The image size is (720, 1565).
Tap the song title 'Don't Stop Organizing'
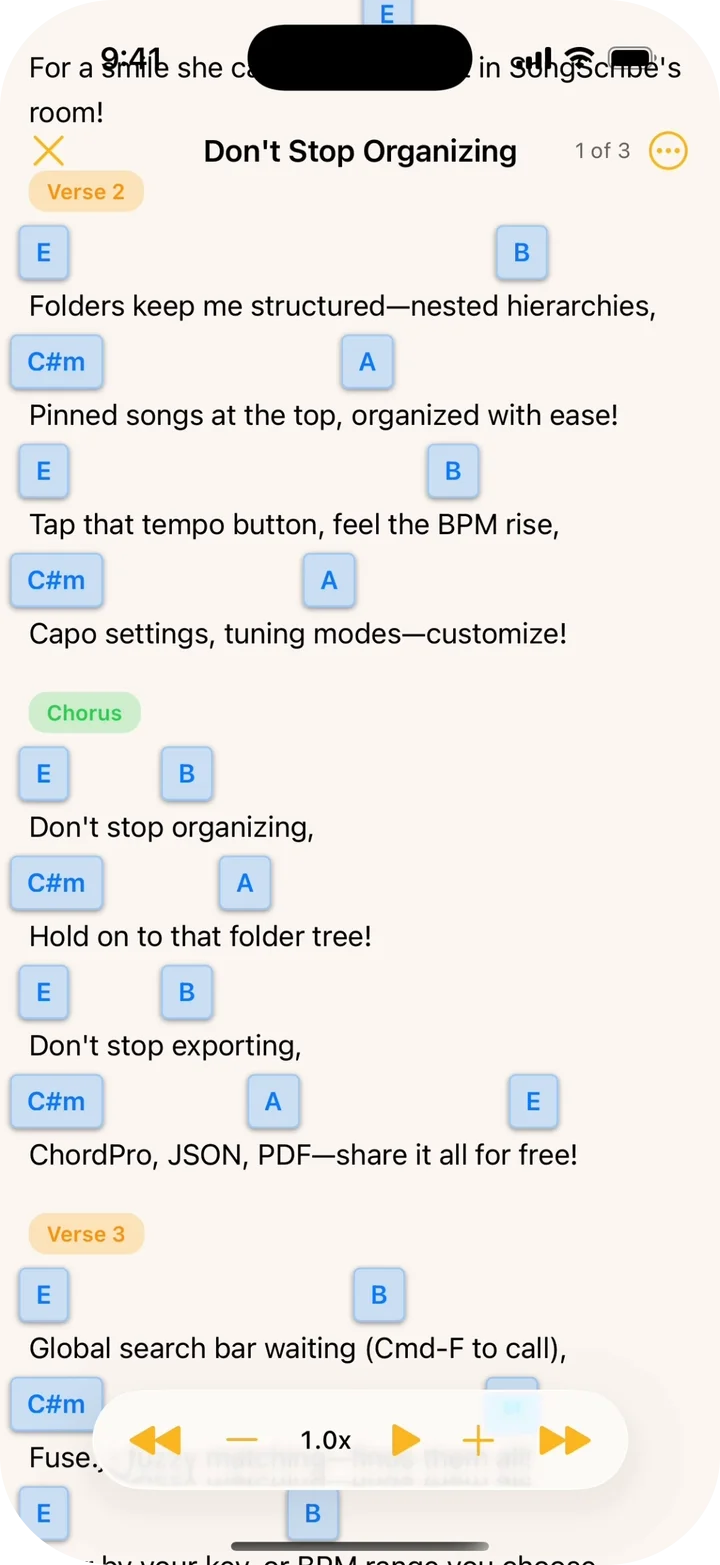(359, 151)
